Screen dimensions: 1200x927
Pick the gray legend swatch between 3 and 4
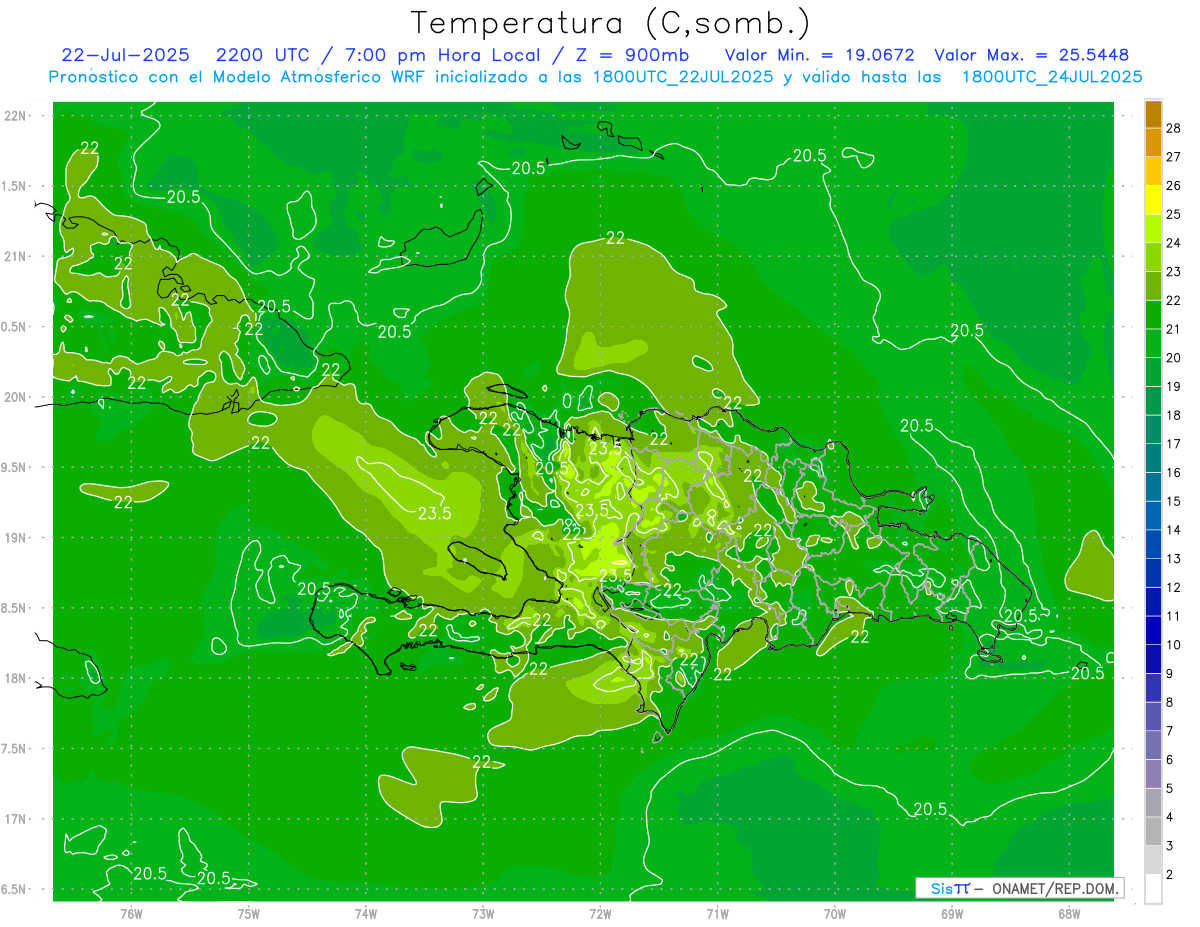pyautogui.click(x=1153, y=832)
